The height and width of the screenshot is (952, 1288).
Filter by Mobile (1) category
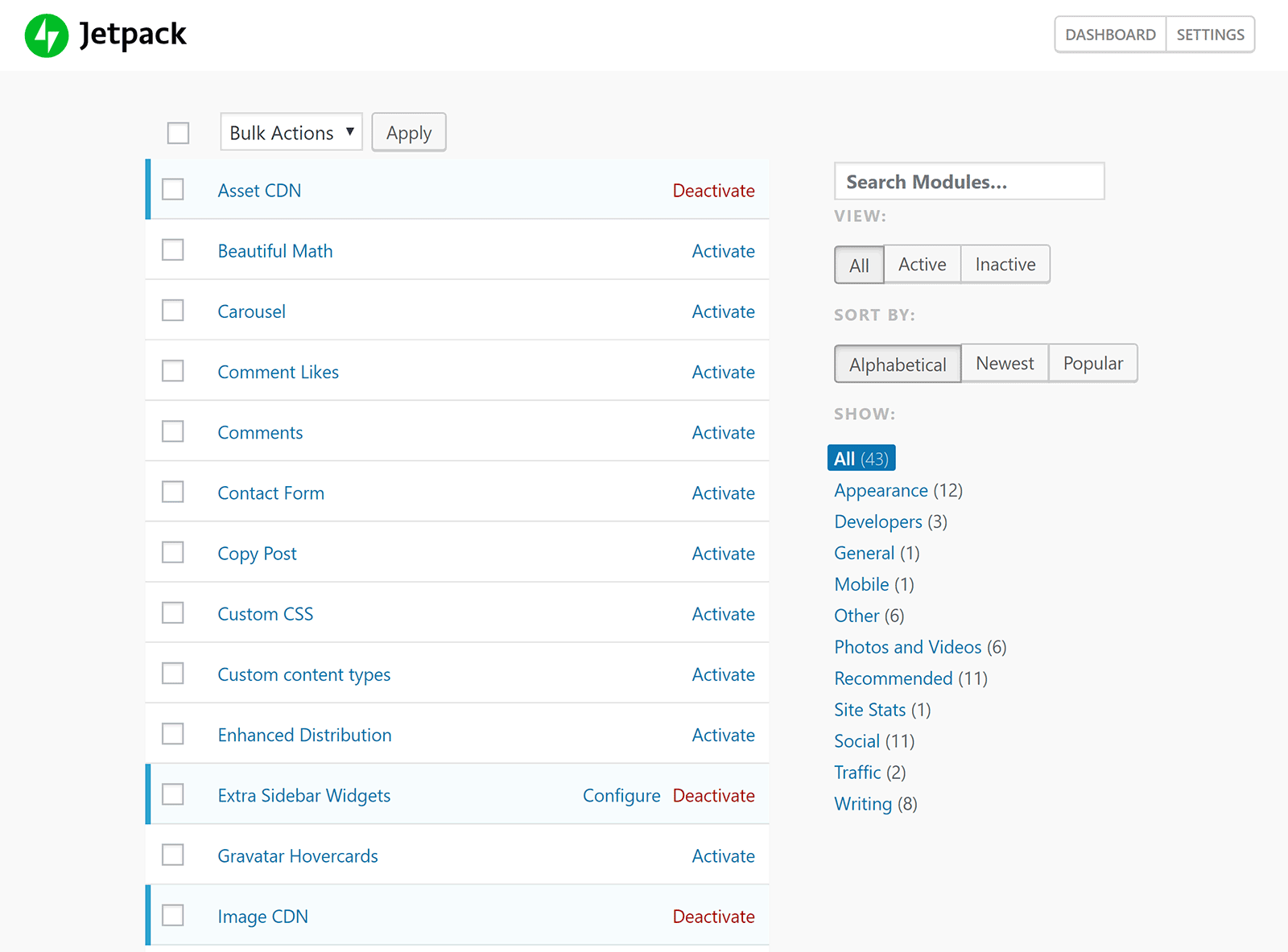[874, 584]
